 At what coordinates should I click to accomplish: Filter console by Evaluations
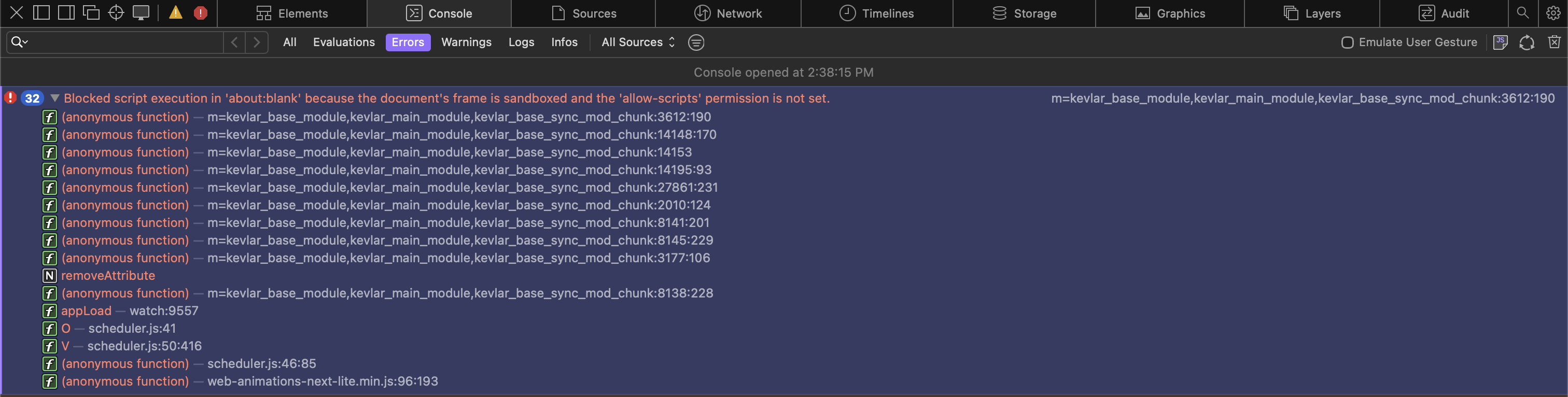[x=344, y=42]
